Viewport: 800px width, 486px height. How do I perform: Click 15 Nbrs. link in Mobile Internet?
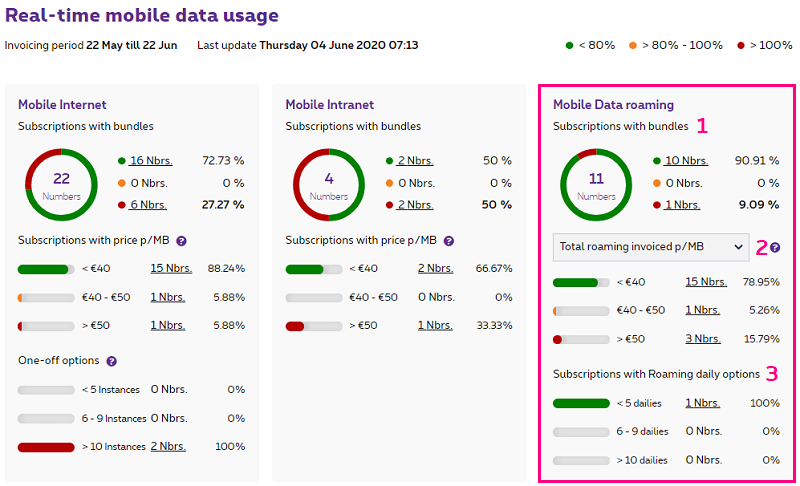click(x=170, y=268)
